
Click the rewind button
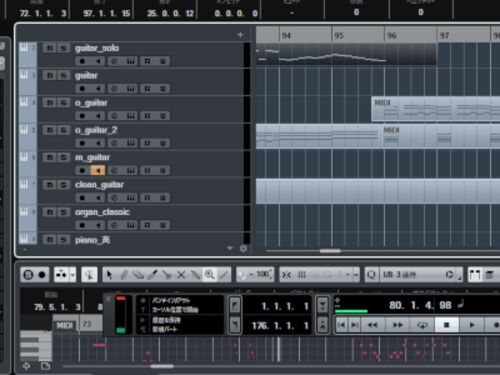(372, 325)
